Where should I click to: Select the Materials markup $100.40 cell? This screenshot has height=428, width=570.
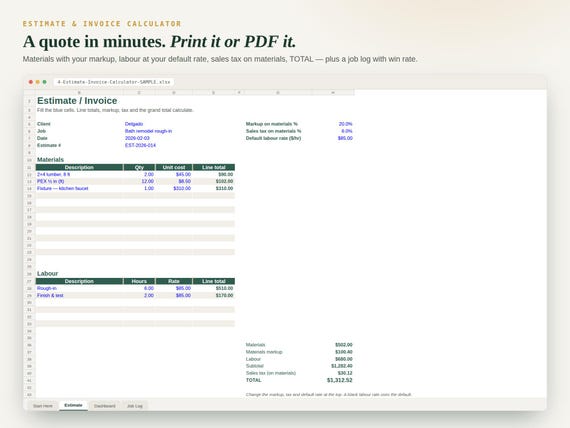tap(344, 352)
